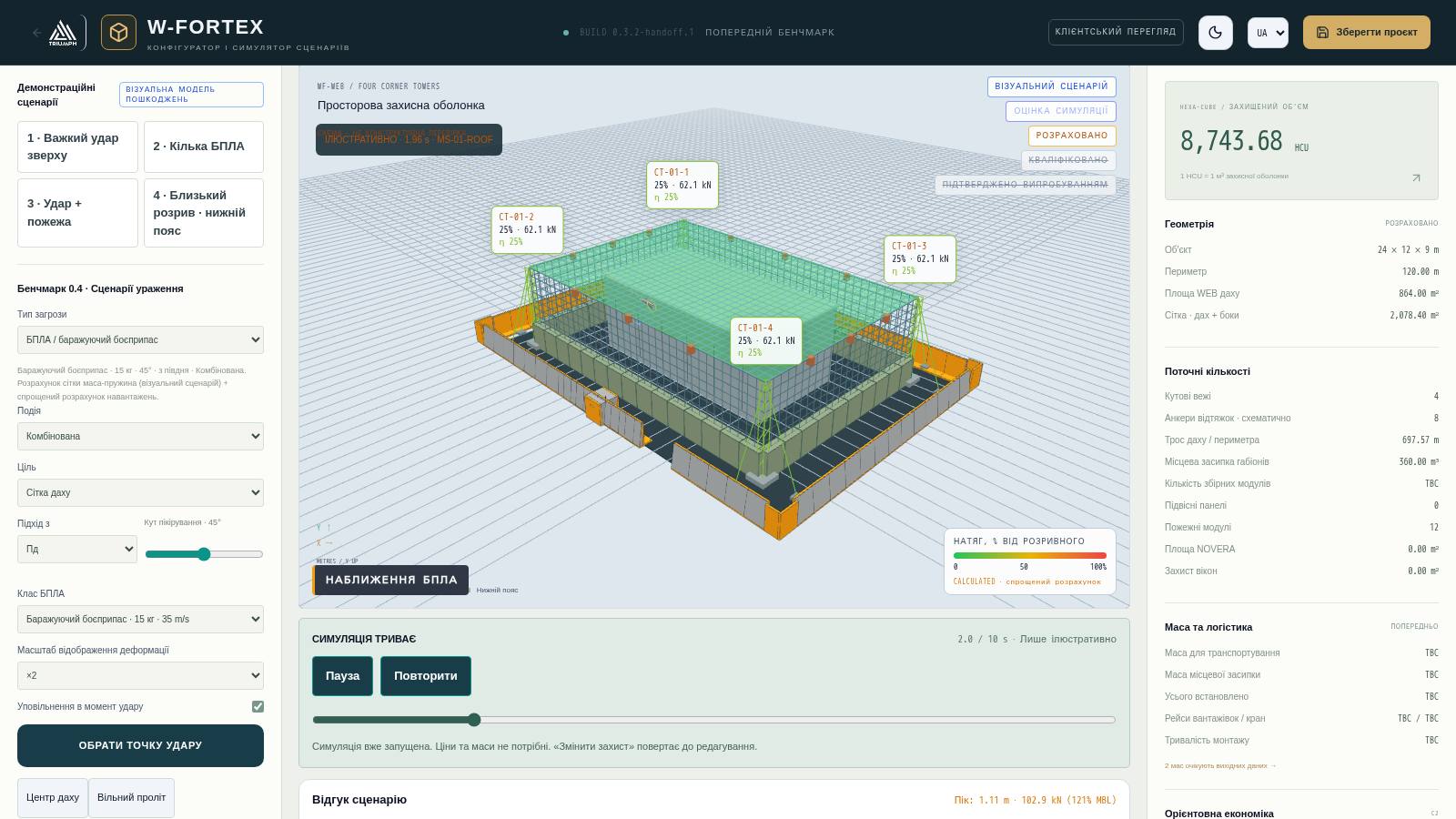This screenshot has height=819, width=1456.
Task: Click the CT-01-1 tower label
Action: point(682,185)
